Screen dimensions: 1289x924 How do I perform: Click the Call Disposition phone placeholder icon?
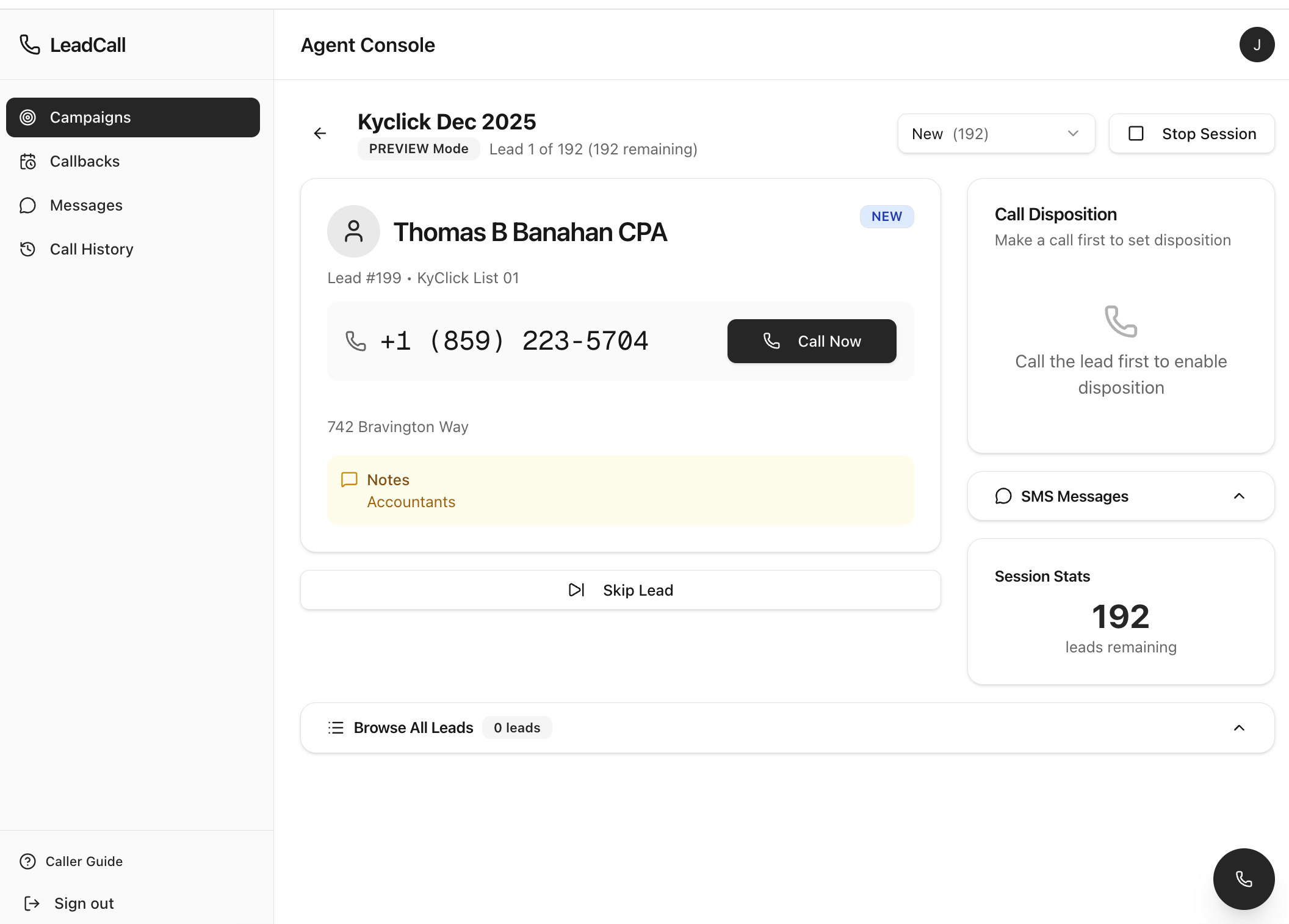click(1121, 321)
